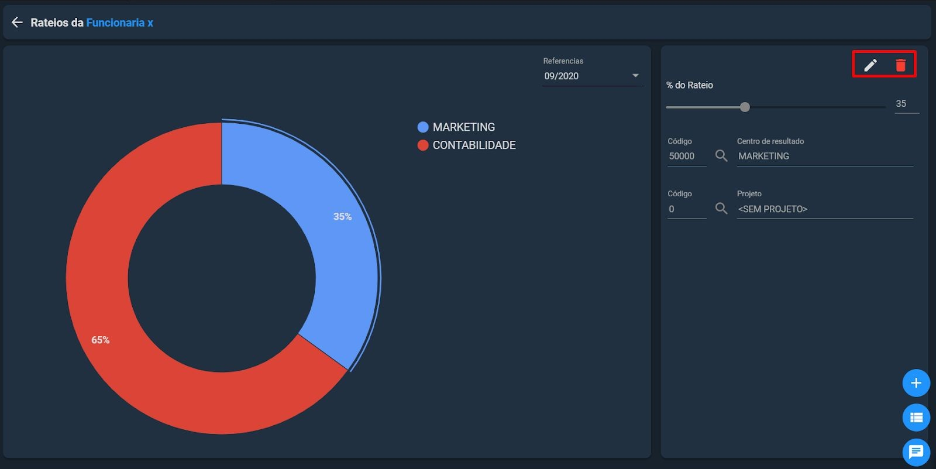Screen dimensions: 937x469
Task: Open the chat message floating button
Action: click(916, 452)
